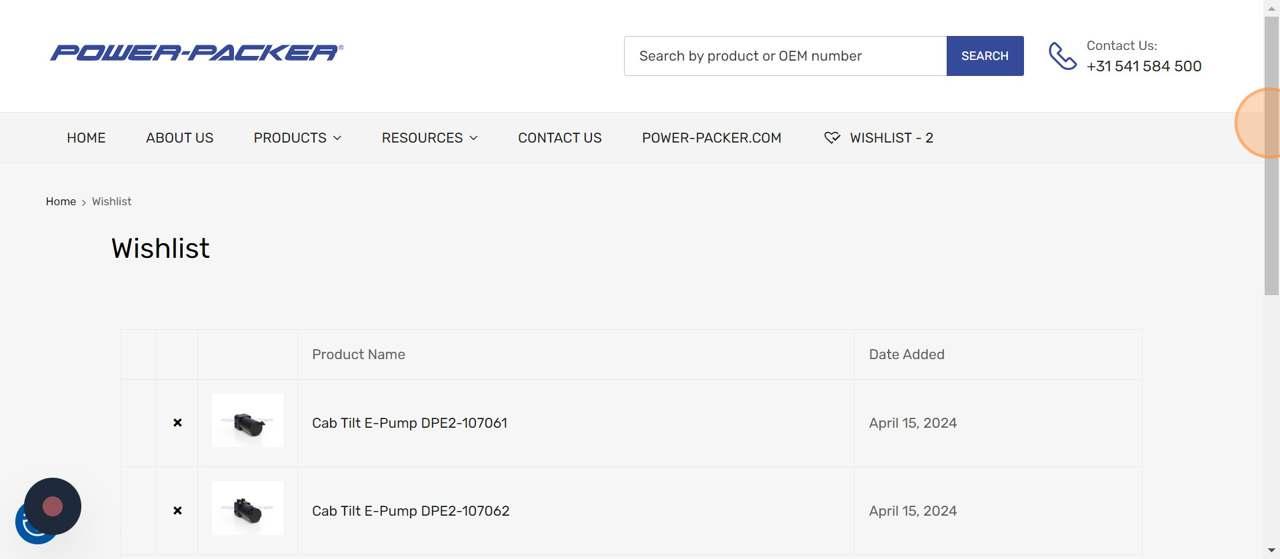Viewport: 1280px width, 559px height.
Task: Go to Contact Us page
Action: pos(560,138)
